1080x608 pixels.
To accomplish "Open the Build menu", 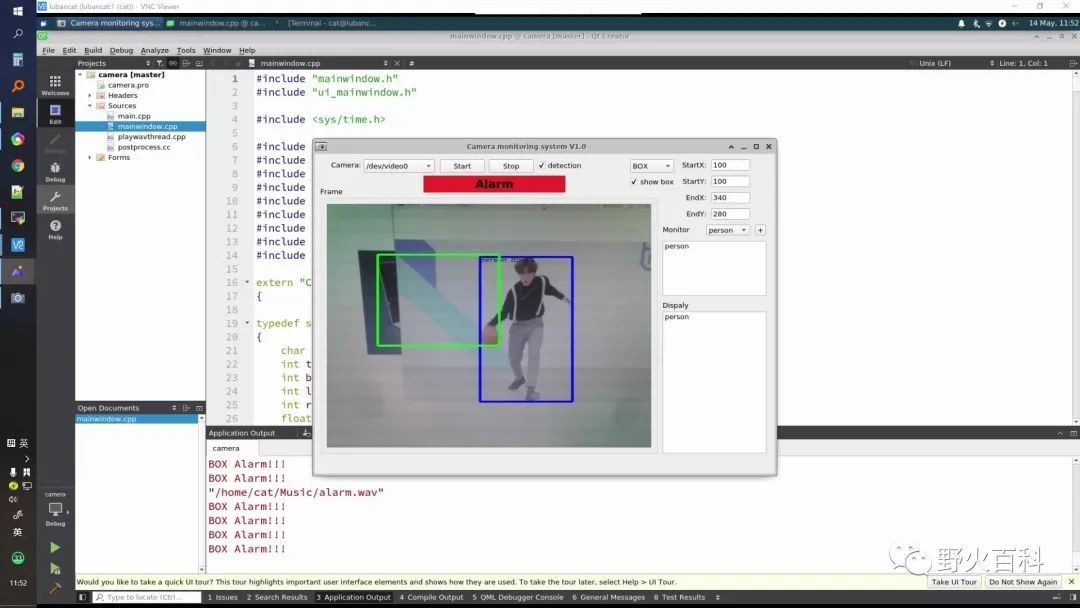I will pos(93,50).
